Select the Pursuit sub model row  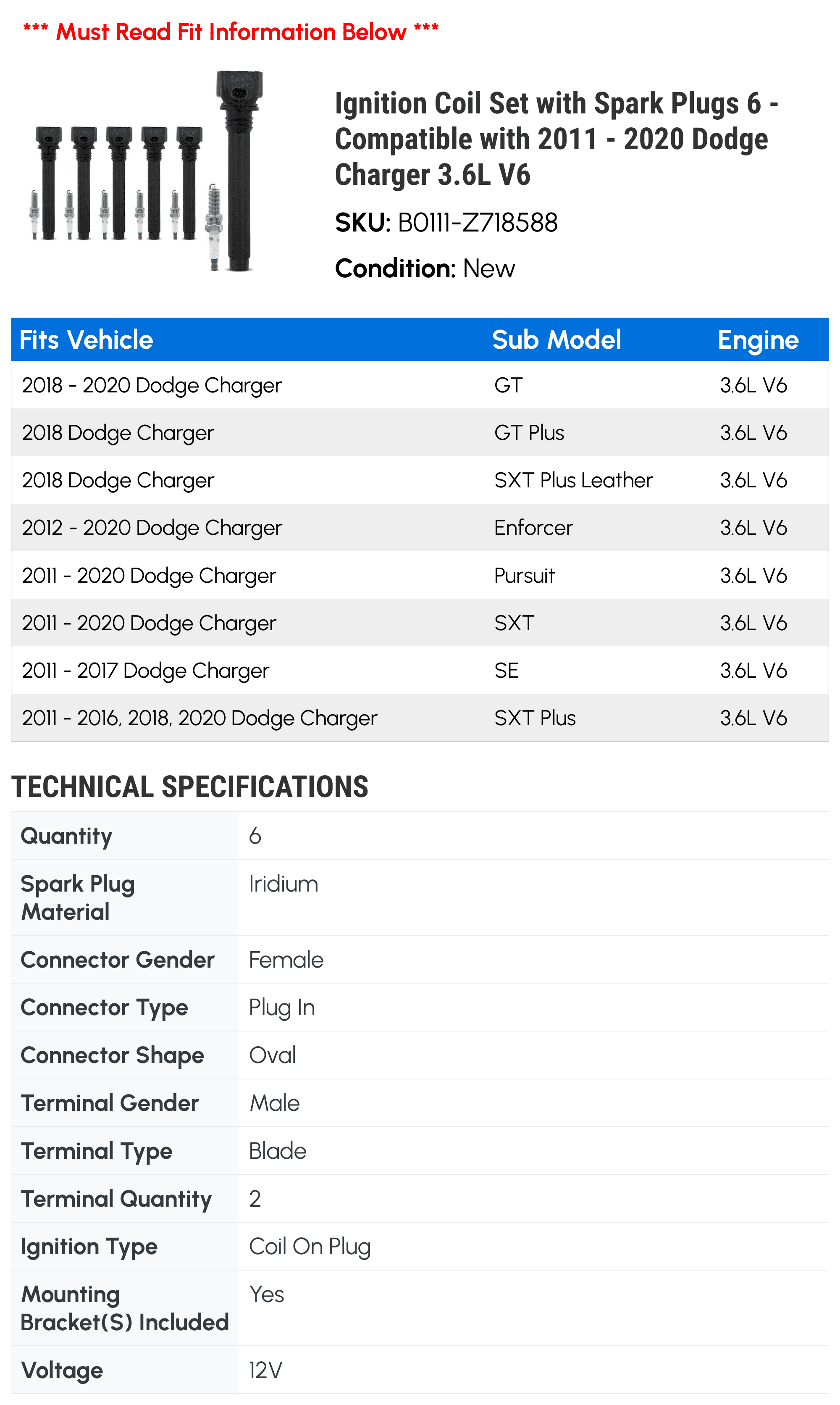point(420,575)
